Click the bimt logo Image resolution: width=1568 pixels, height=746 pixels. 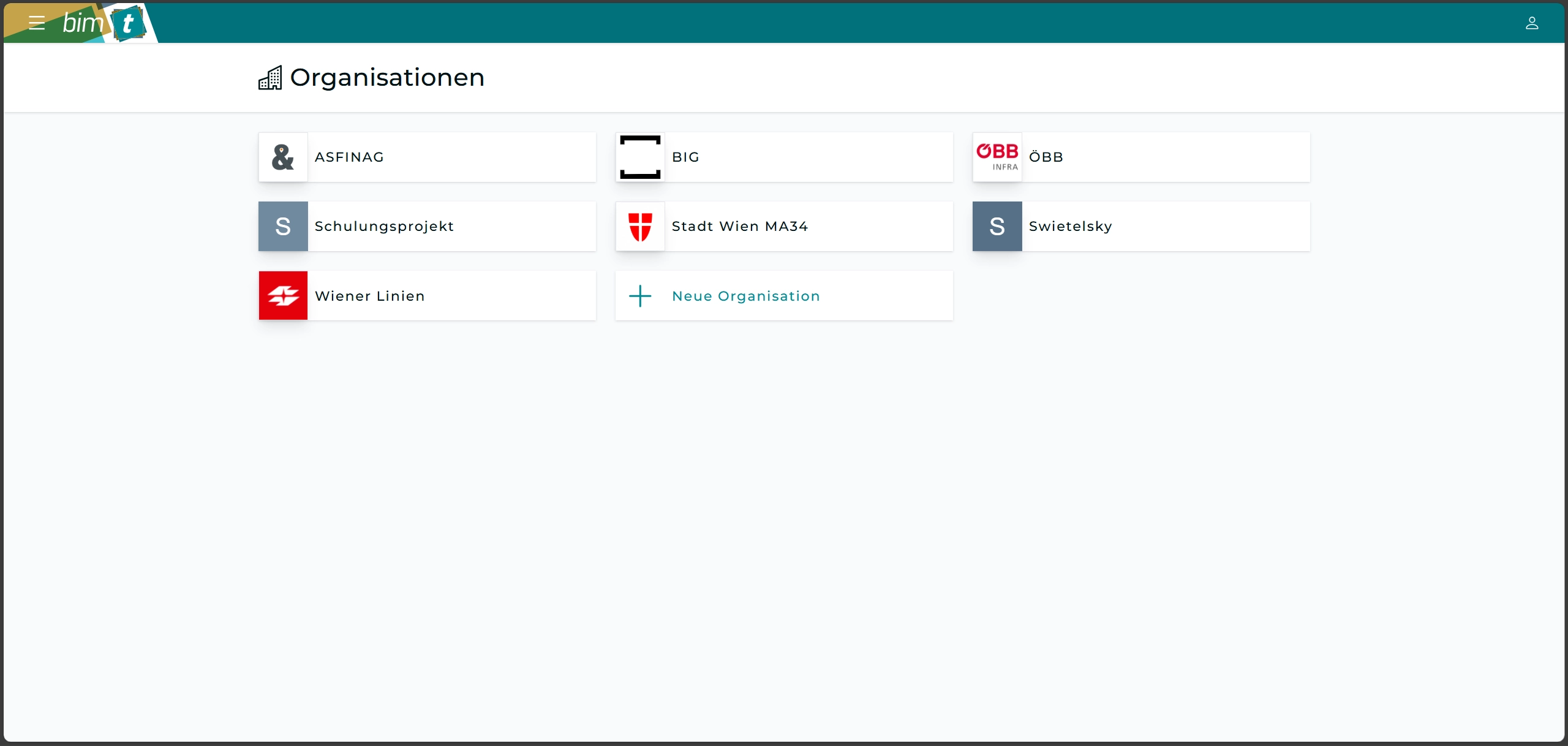[104, 23]
